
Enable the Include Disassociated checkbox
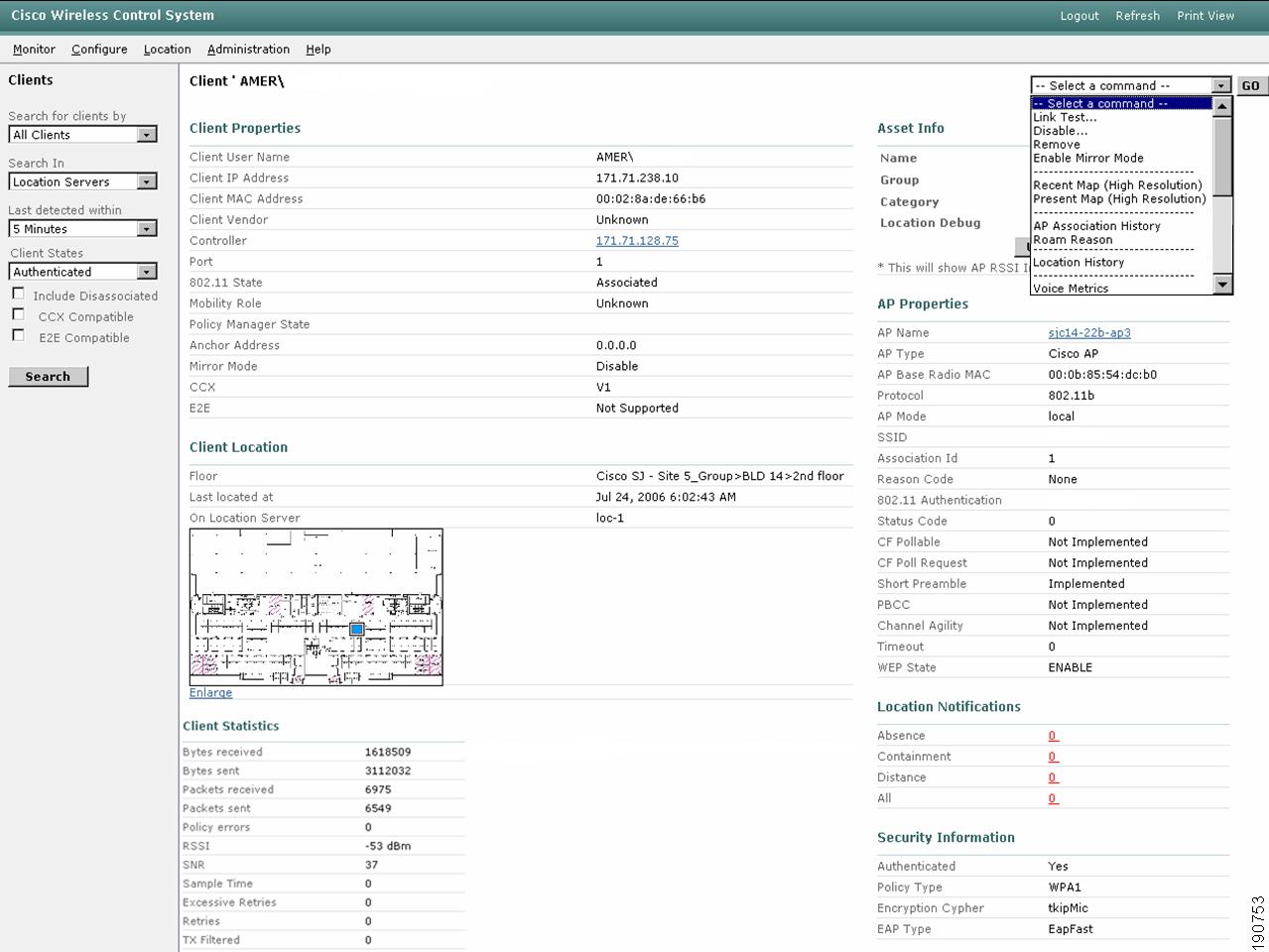click(18, 294)
